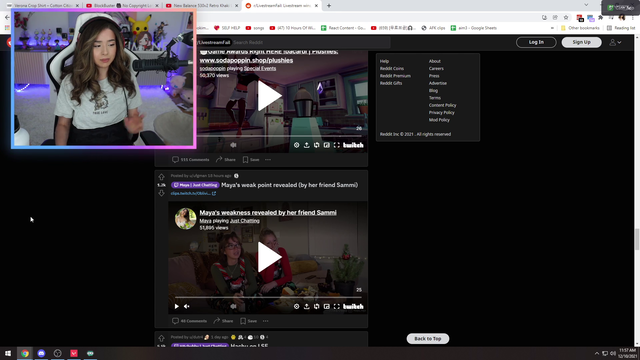This screenshot has height=360, width=640.
Task: Open comments on sodapoppin post
Action: click(x=191, y=160)
